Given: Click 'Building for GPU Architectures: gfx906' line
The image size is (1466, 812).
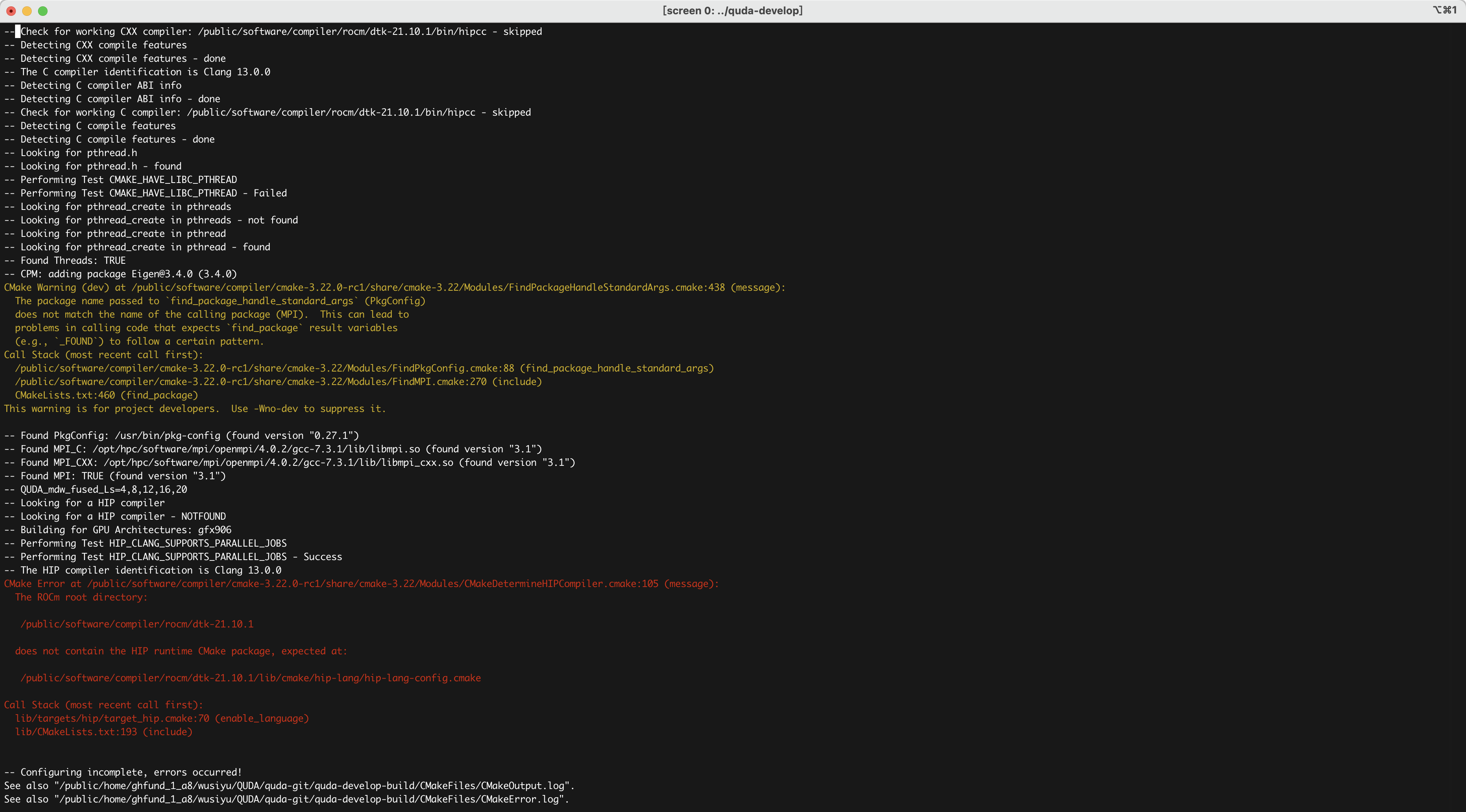Looking at the screenshot, I should (118, 530).
